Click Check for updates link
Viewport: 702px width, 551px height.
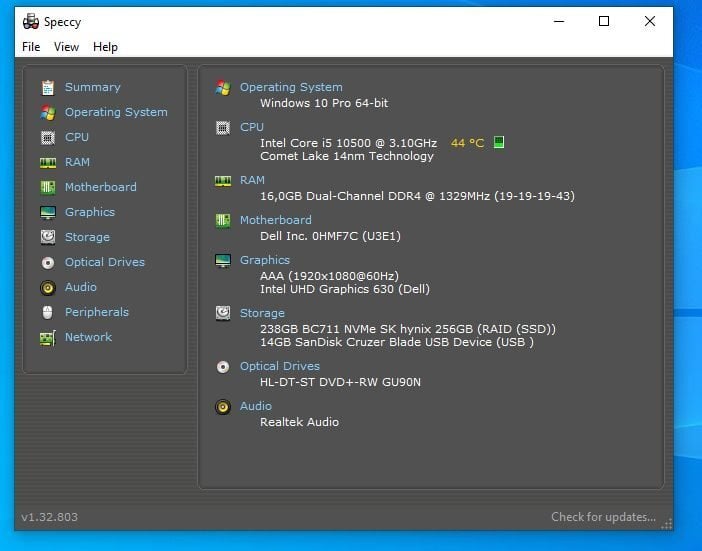(604, 517)
